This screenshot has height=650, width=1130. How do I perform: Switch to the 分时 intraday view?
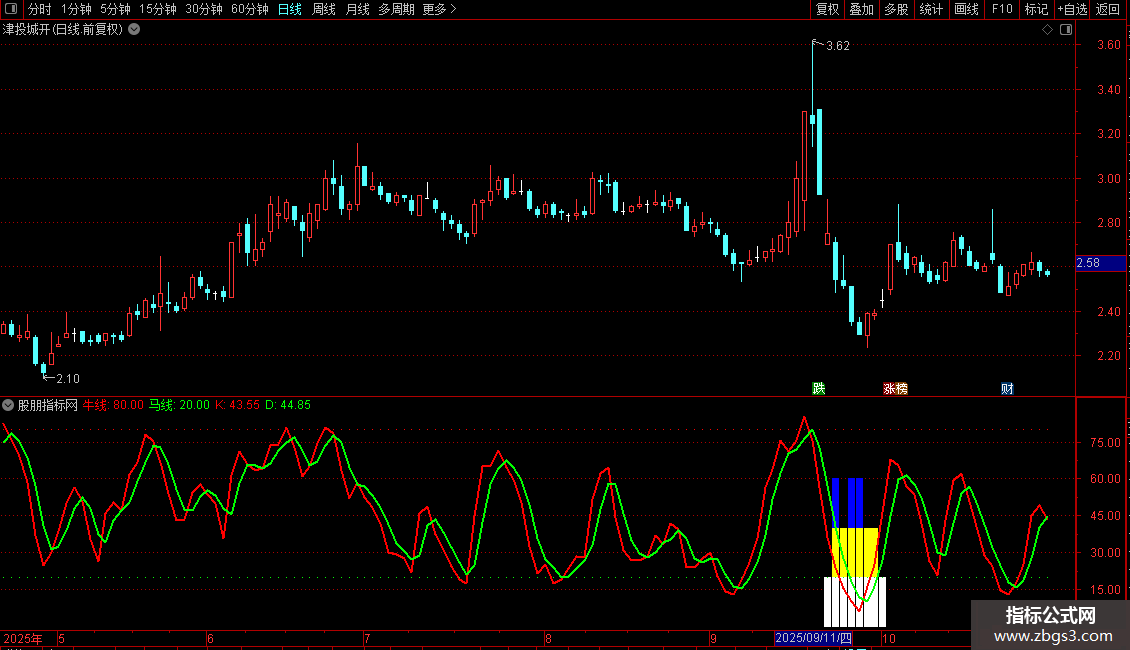coord(40,9)
